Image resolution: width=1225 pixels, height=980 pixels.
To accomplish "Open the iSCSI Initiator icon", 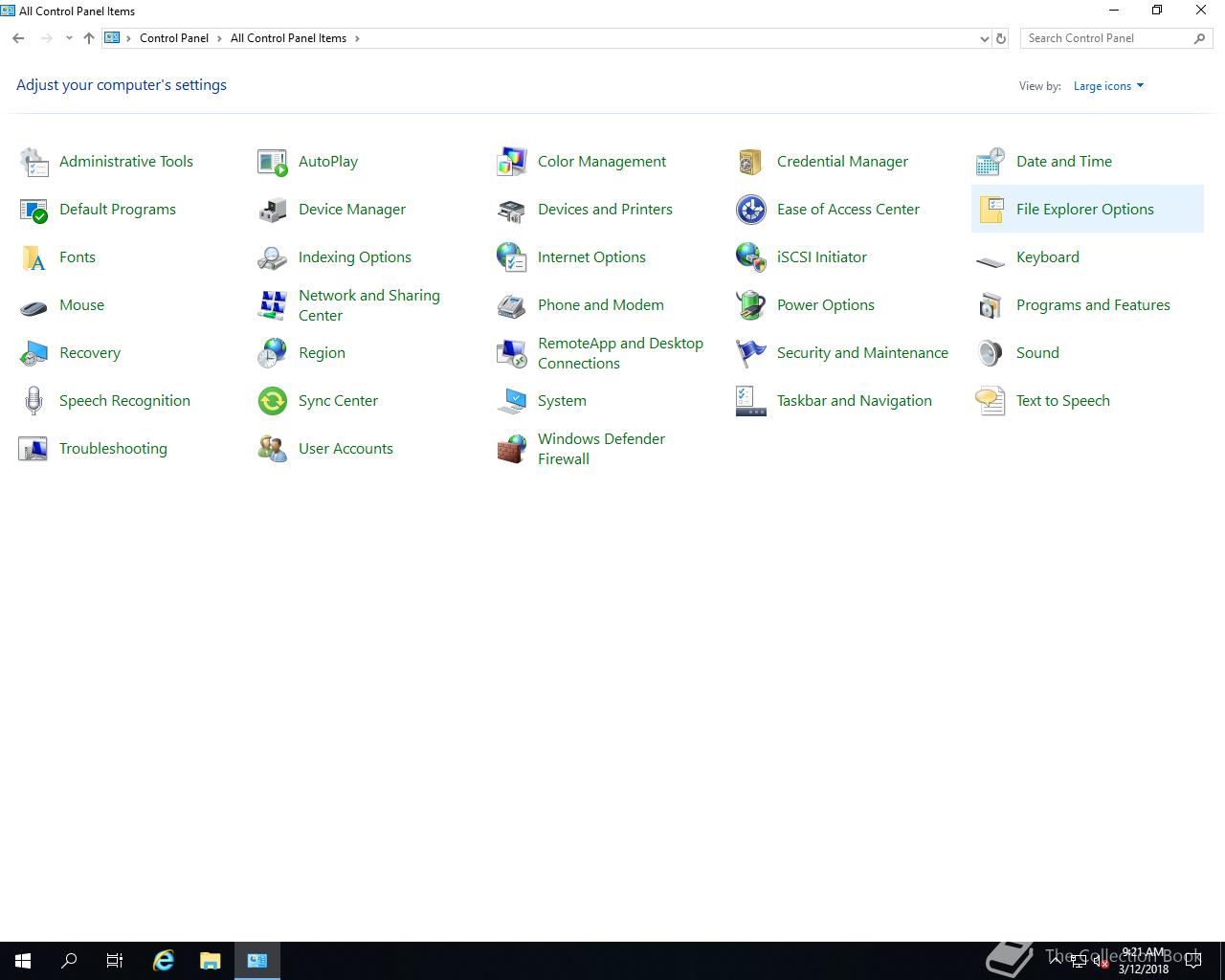I will pyautogui.click(x=751, y=257).
